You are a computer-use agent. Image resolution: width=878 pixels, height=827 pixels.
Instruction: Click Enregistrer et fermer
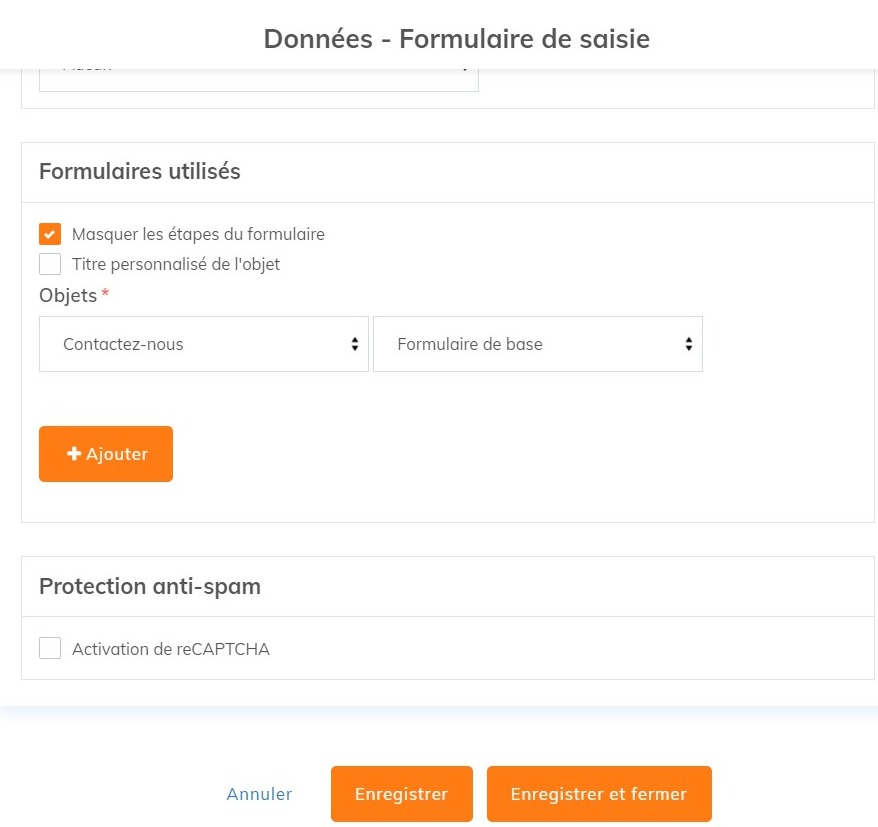pyautogui.click(x=599, y=794)
